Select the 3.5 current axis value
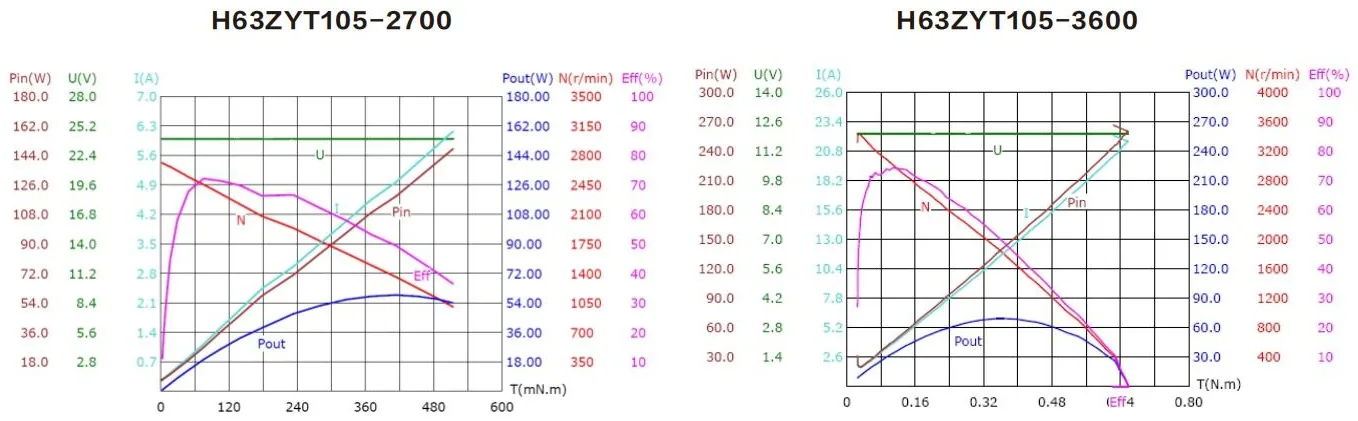This screenshot has height=421, width=1358. click(x=146, y=244)
